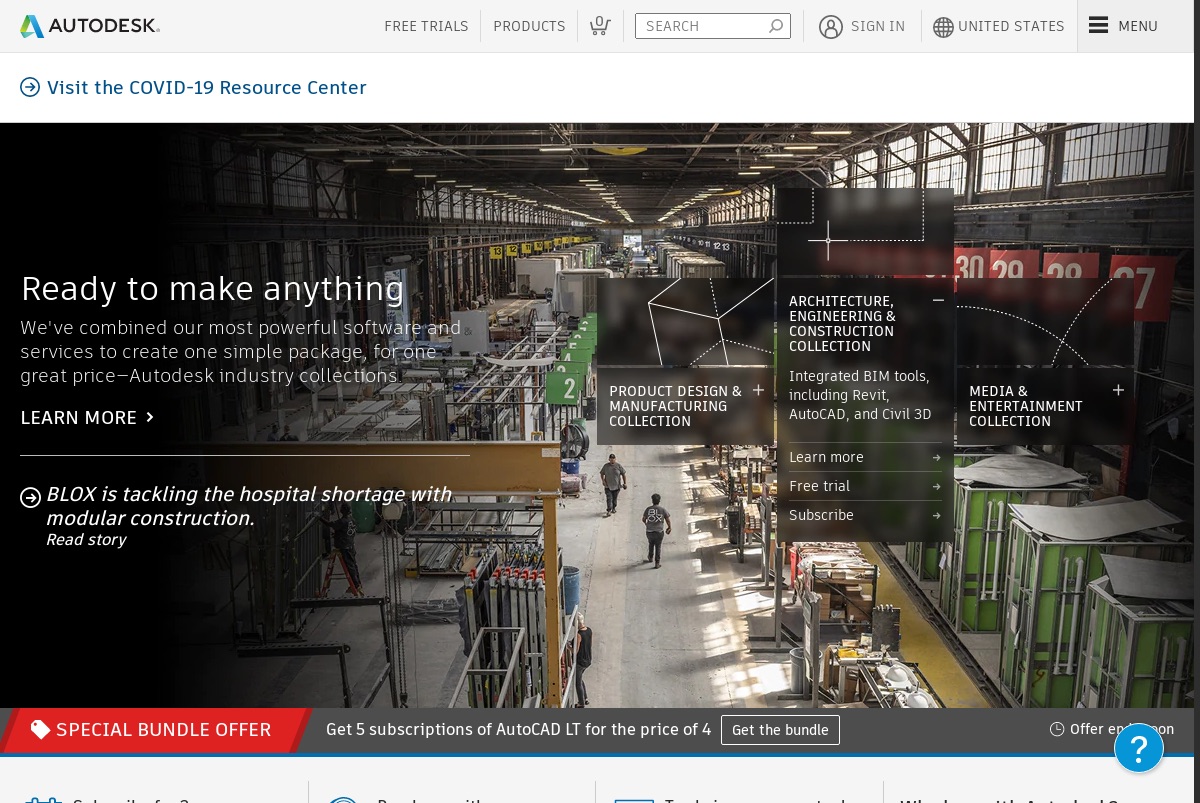Click 'Integrated BIM tools' description text
This screenshot has width=1200, height=803.
860,395
